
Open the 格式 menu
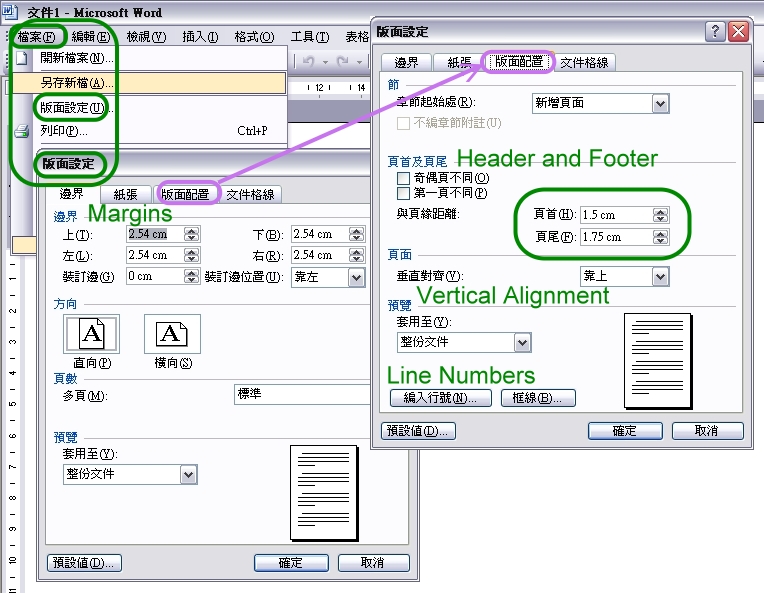pyautogui.click(x=254, y=37)
